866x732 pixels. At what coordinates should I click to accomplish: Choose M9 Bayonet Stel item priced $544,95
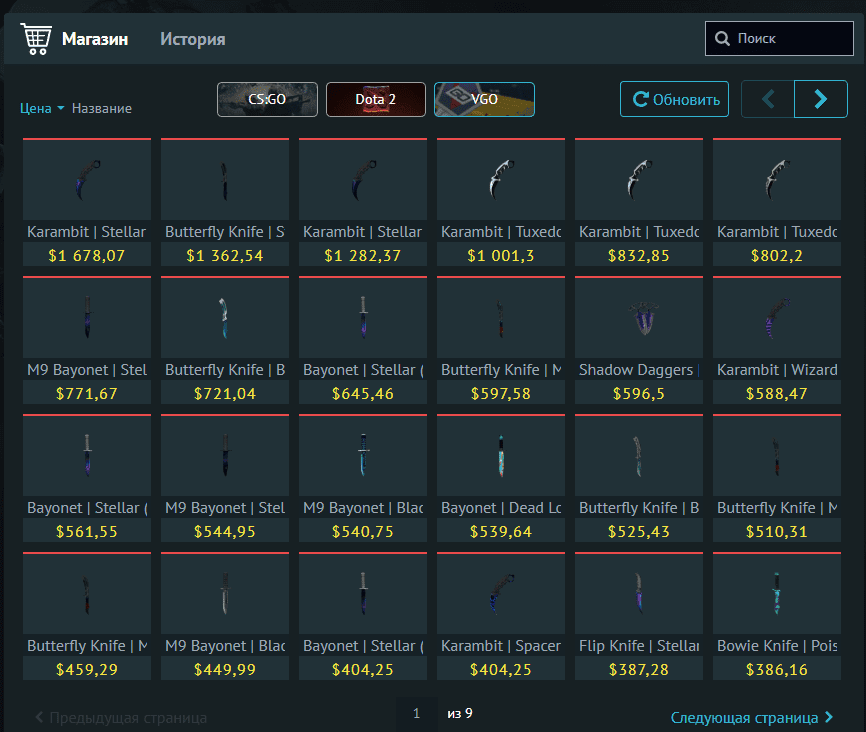(x=225, y=478)
